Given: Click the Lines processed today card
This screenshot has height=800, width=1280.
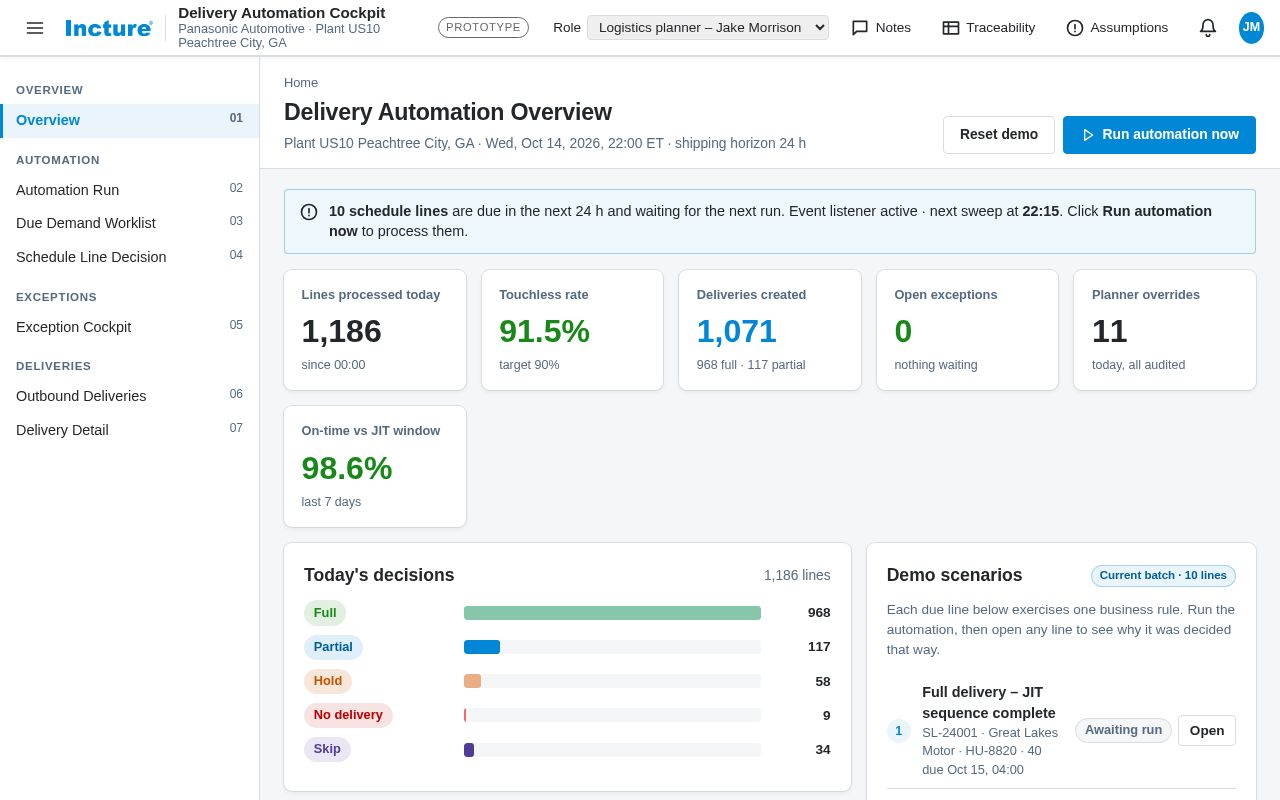Looking at the screenshot, I should (375, 330).
